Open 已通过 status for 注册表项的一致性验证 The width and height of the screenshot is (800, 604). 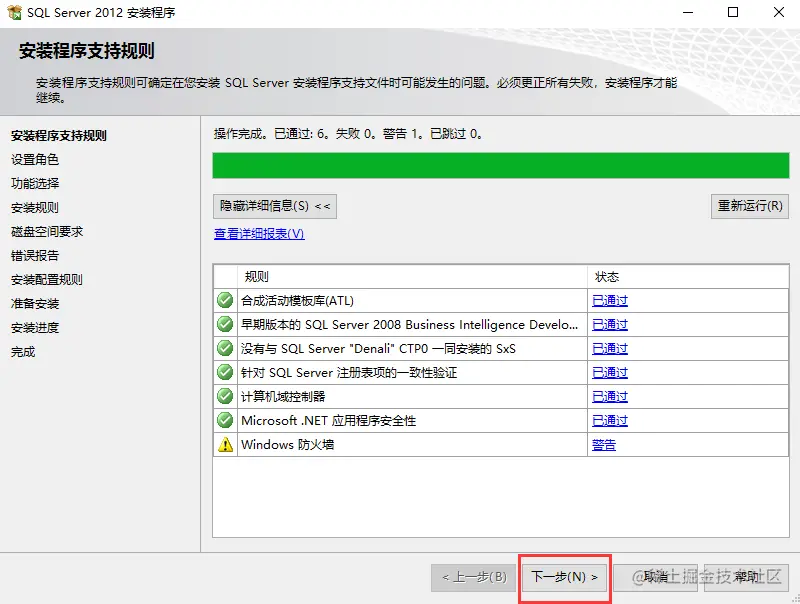click(x=610, y=372)
